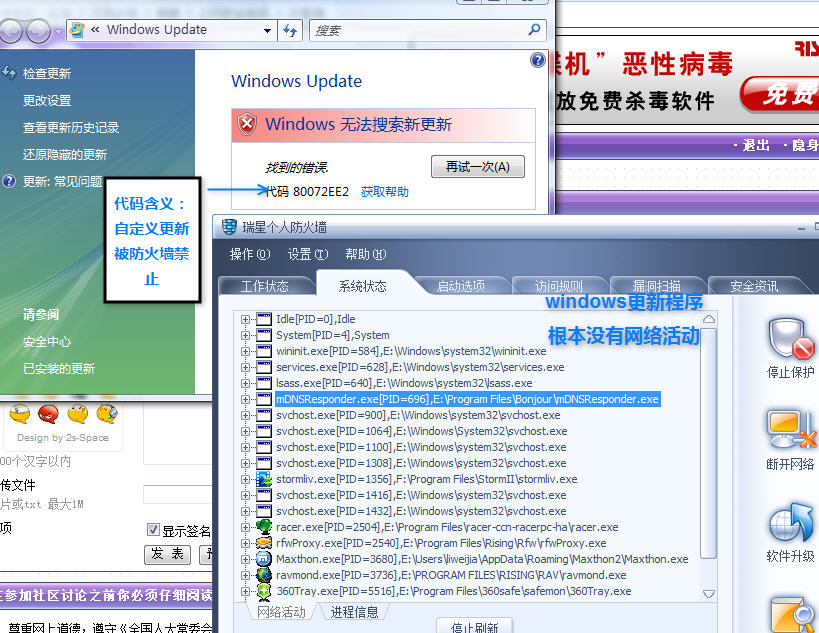Image resolution: width=819 pixels, height=633 pixels.
Task: Click the 检查更新 sidebar icon
Action: 9,73
